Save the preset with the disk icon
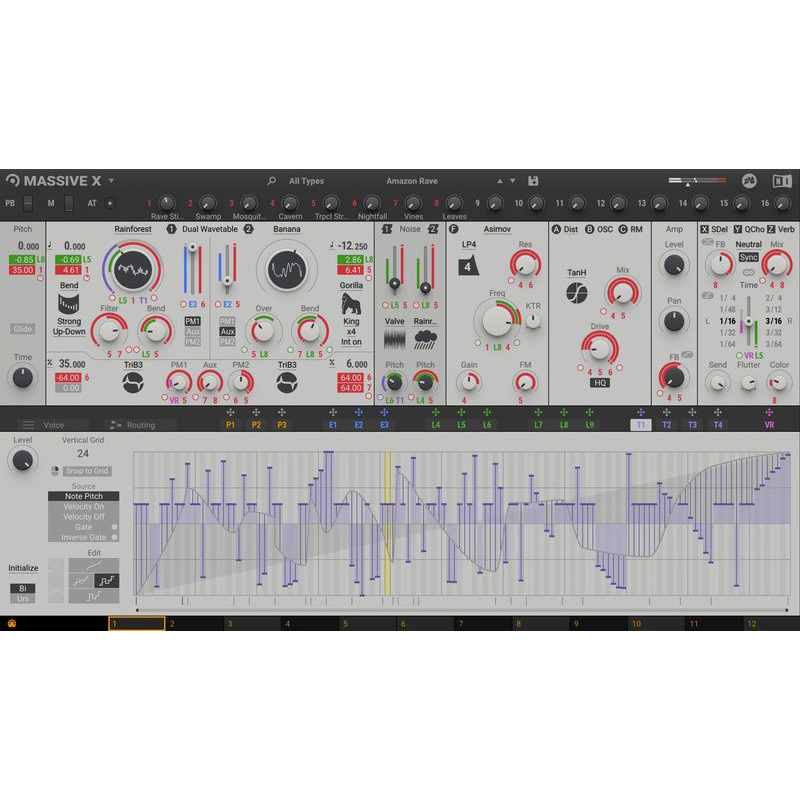The height and width of the screenshot is (800, 800). point(533,181)
